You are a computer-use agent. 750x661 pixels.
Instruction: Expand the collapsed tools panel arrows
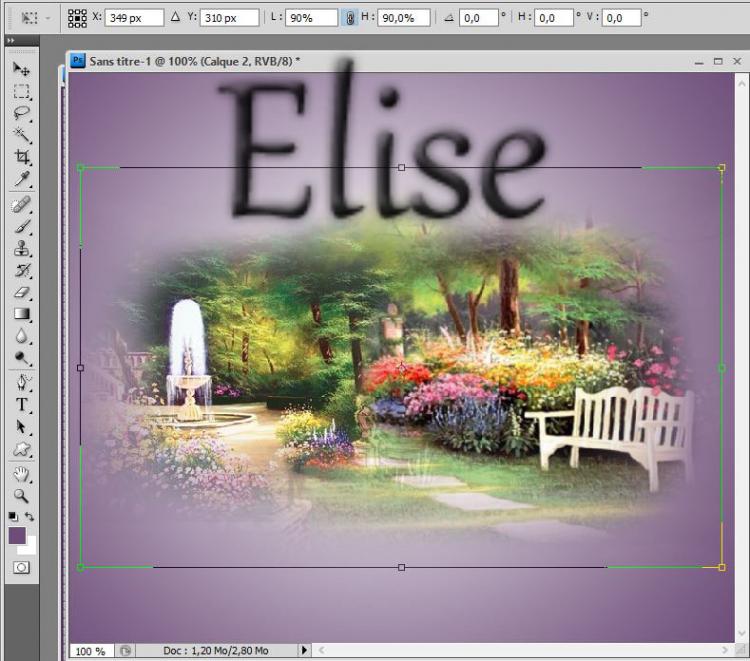10,41
